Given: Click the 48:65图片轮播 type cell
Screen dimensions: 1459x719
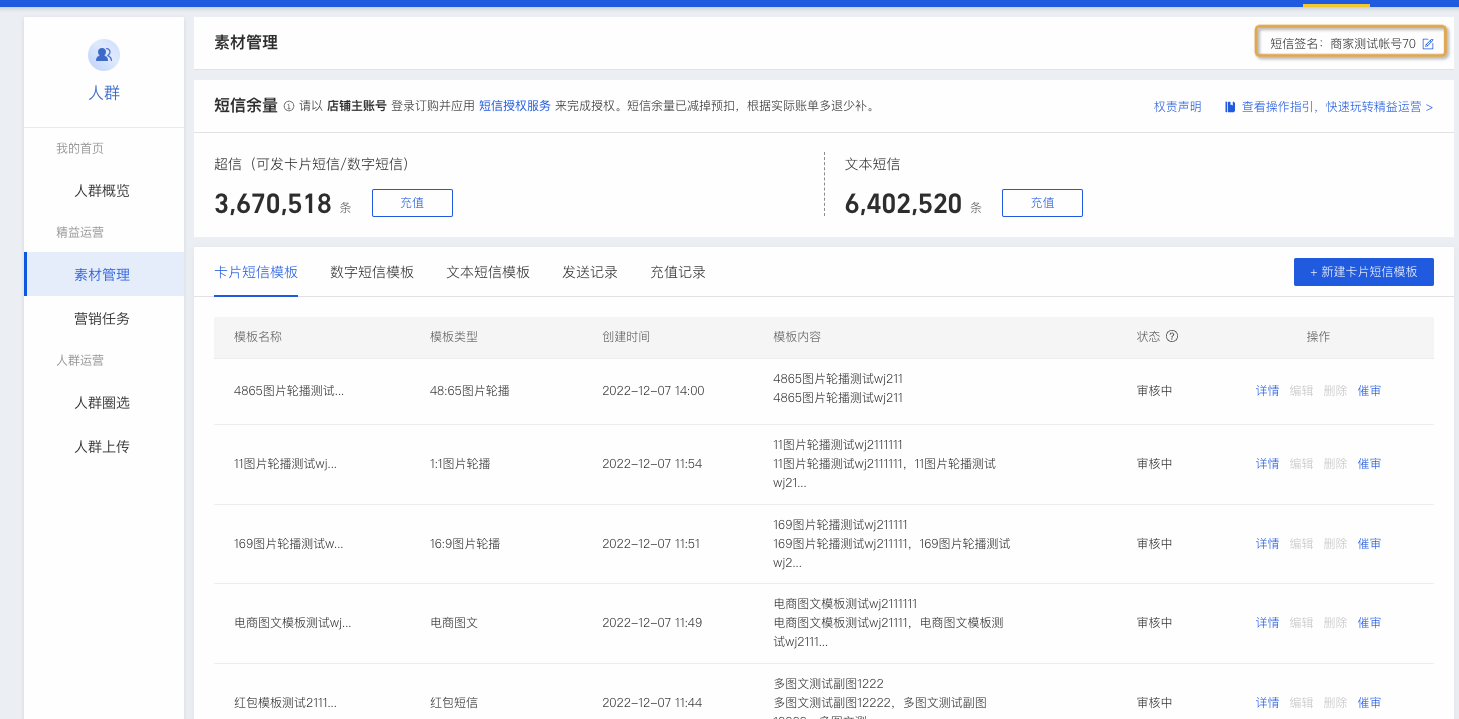Looking at the screenshot, I should click(470, 391).
